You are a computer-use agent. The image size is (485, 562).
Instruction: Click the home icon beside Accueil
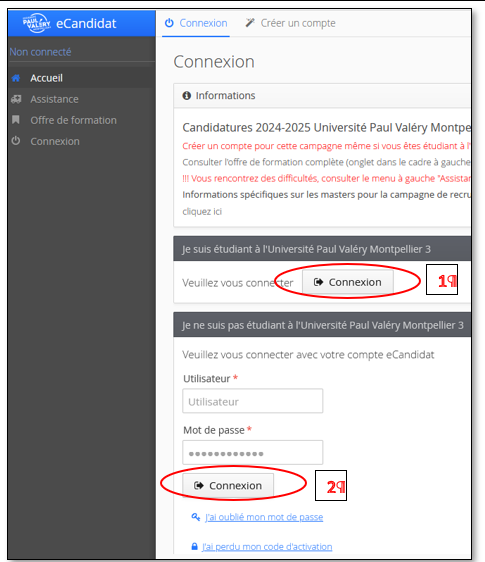(x=16, y=78)
